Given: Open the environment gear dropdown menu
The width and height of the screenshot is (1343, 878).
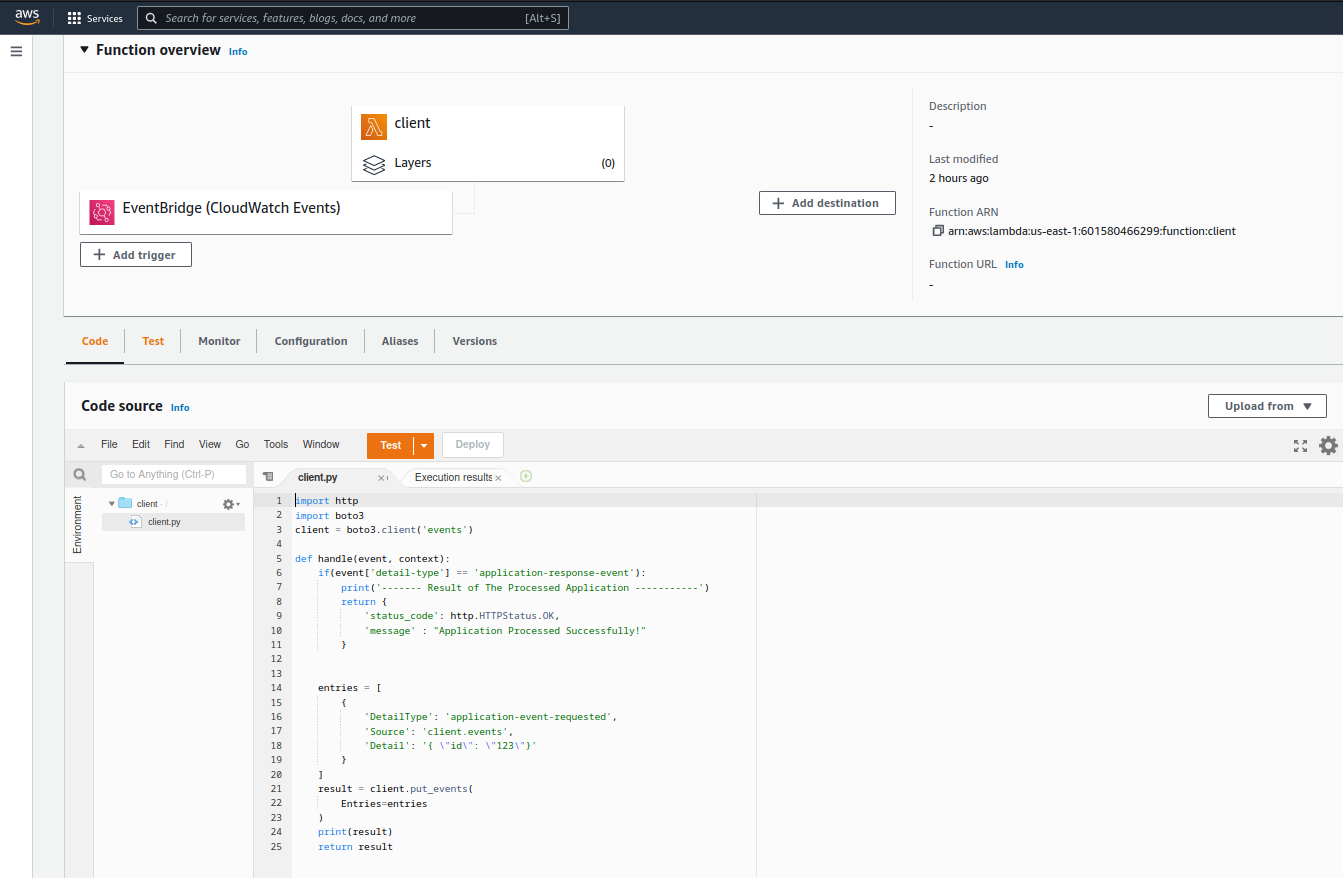Looking at the screenshot, I should click(x=231, y=505).
